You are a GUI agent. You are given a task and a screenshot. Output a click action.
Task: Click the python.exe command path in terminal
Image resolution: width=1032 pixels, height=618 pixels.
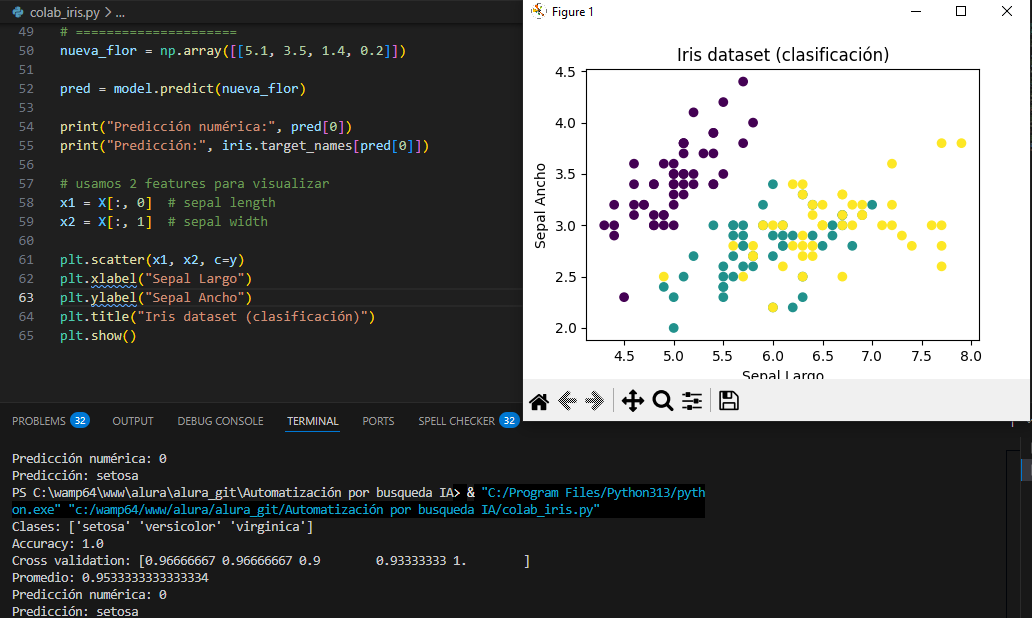point(359,501)
